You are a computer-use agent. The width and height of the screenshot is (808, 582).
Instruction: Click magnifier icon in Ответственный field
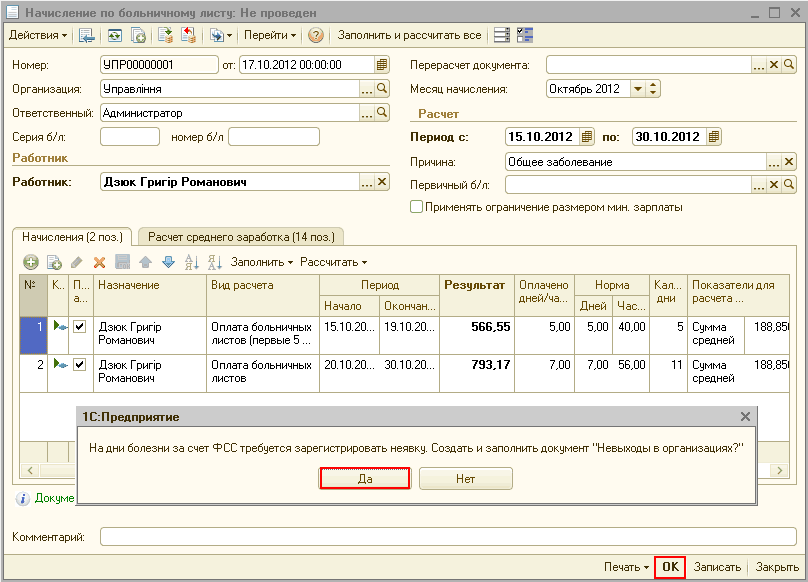382,112
